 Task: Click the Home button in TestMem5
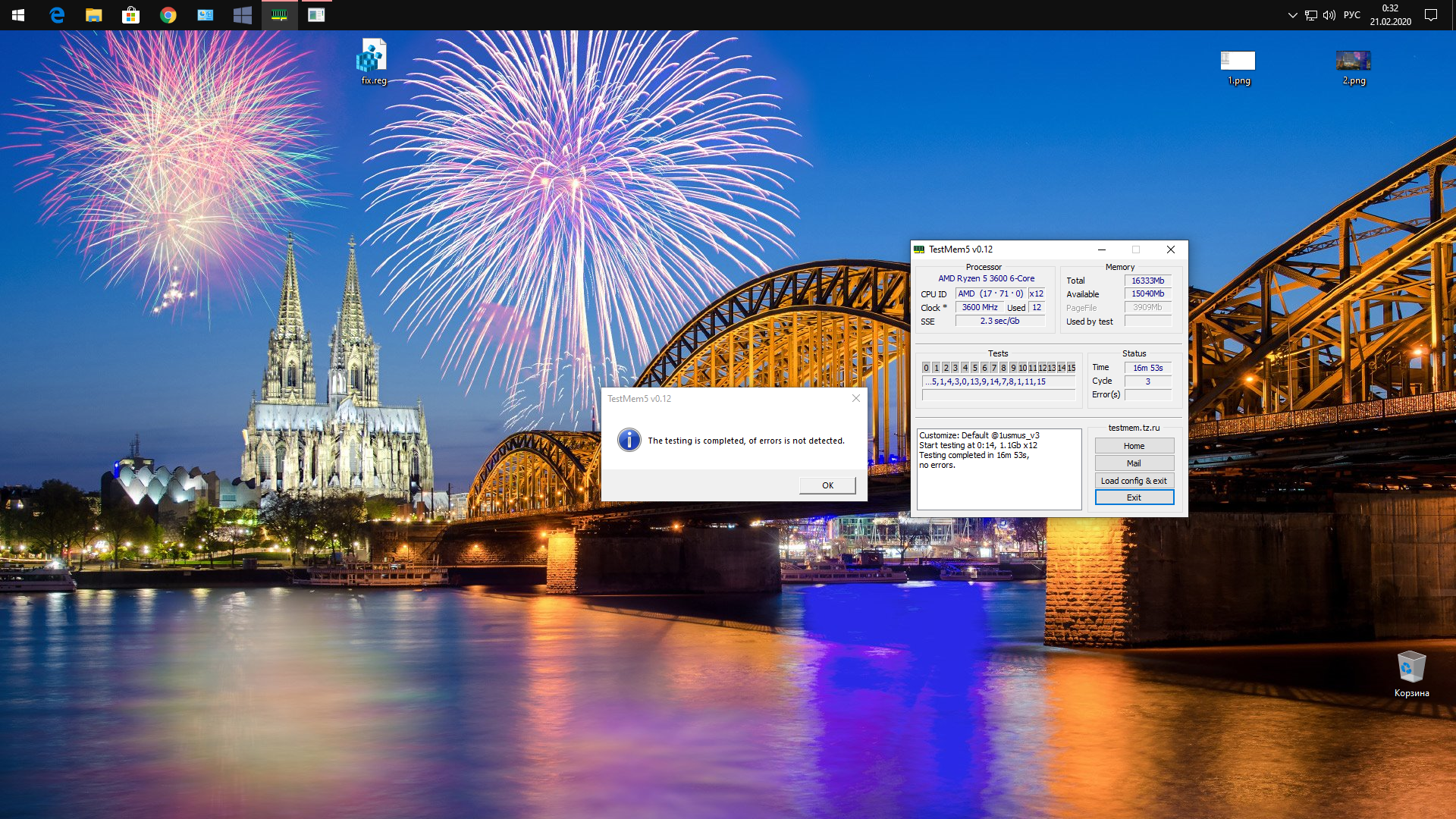(x=1134, y=446)
